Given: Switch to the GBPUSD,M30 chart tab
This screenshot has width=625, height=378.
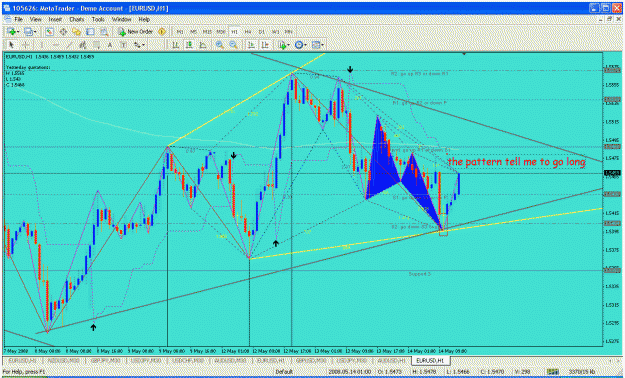Looking at the screenshot, I should coord(311,361).
